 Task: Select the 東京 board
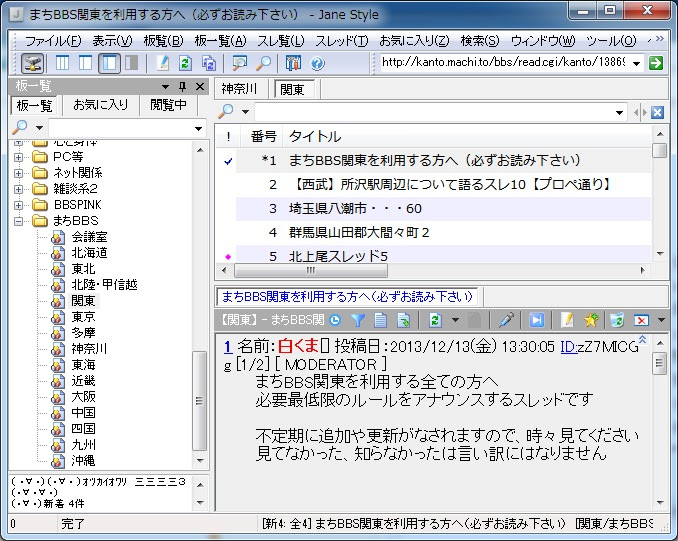[x=83, y=317]
